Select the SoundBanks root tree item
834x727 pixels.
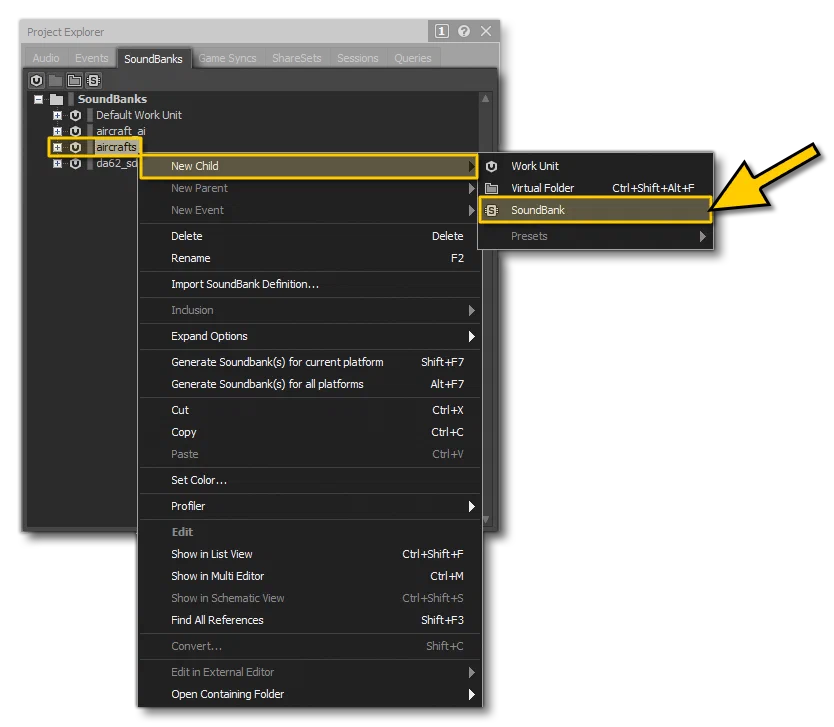coord(112,99)
